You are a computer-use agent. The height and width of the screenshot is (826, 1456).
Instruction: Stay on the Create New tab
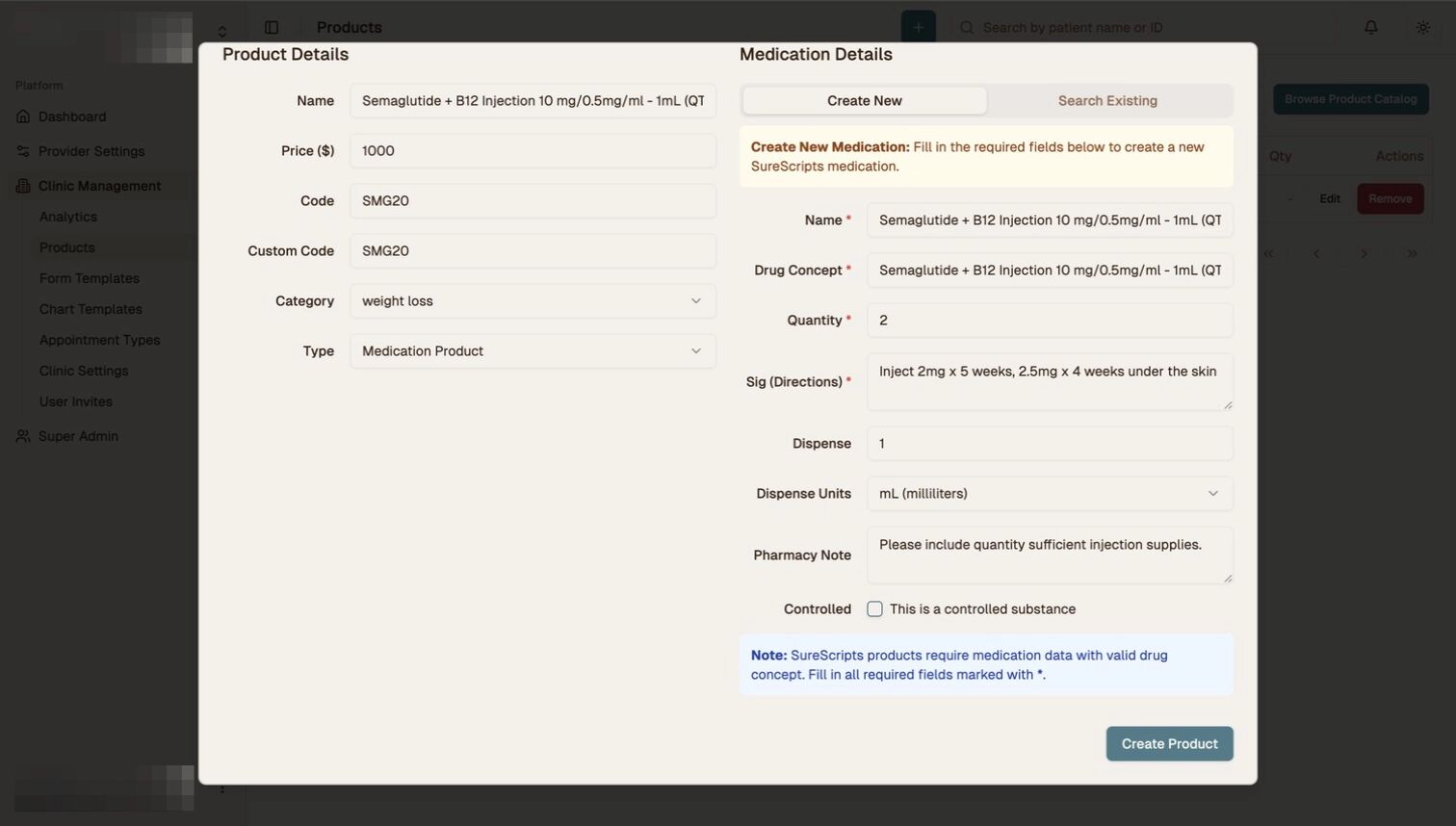pos(864,100)
